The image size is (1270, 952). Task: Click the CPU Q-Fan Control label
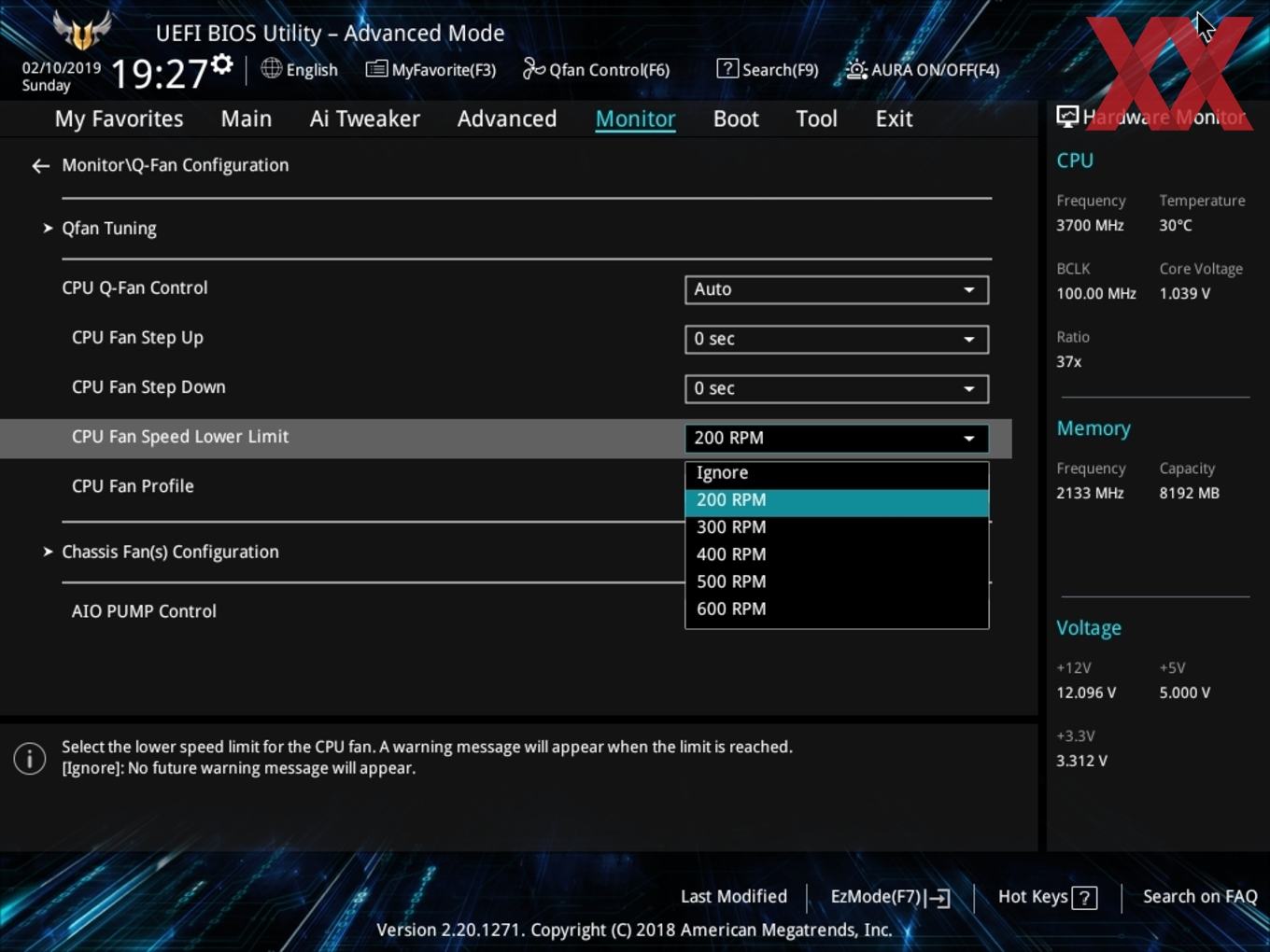pyautogui.click(x=134, y=288)
